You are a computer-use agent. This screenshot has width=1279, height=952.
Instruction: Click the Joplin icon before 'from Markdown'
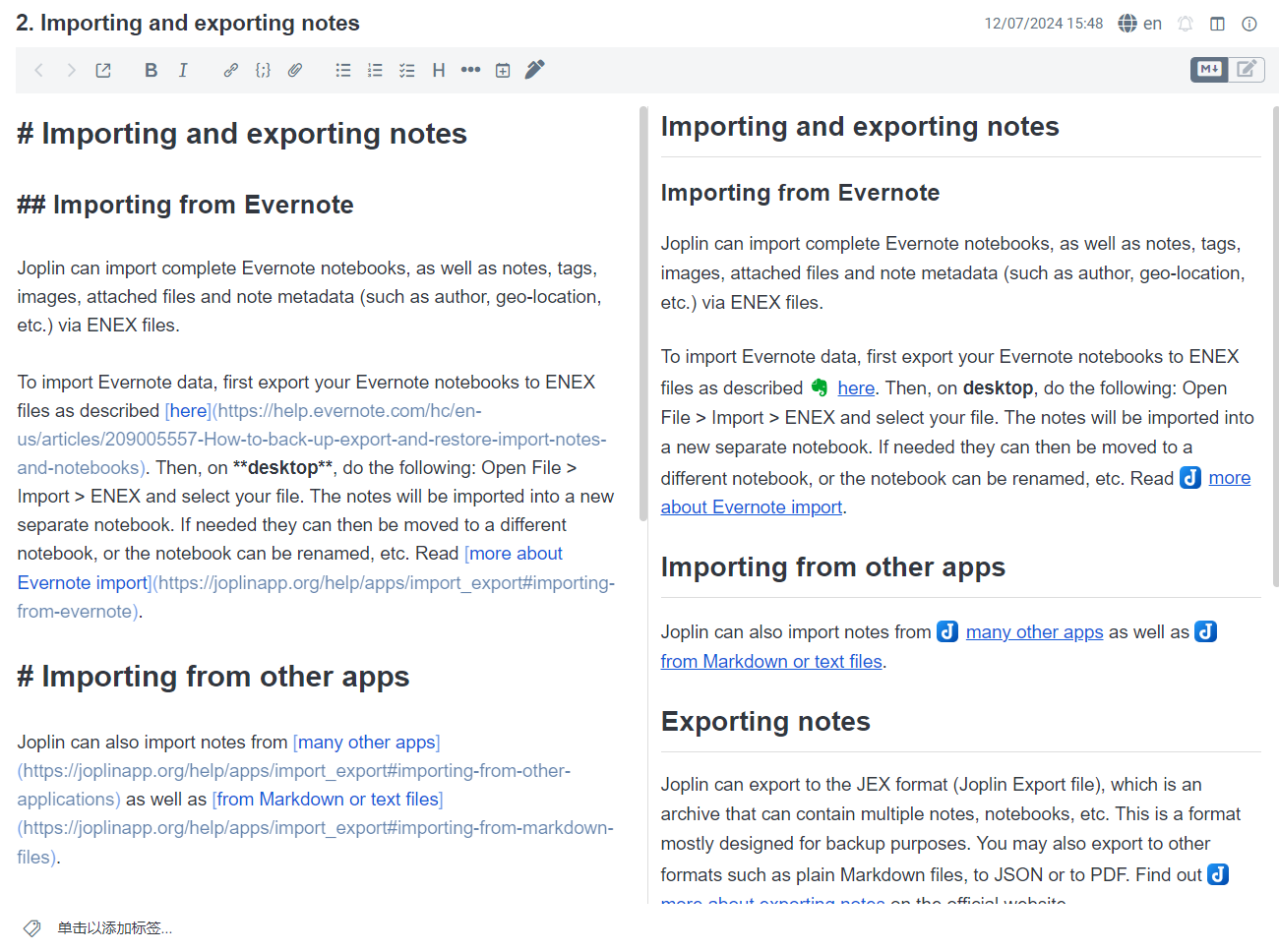click(x=1205, y=631)
